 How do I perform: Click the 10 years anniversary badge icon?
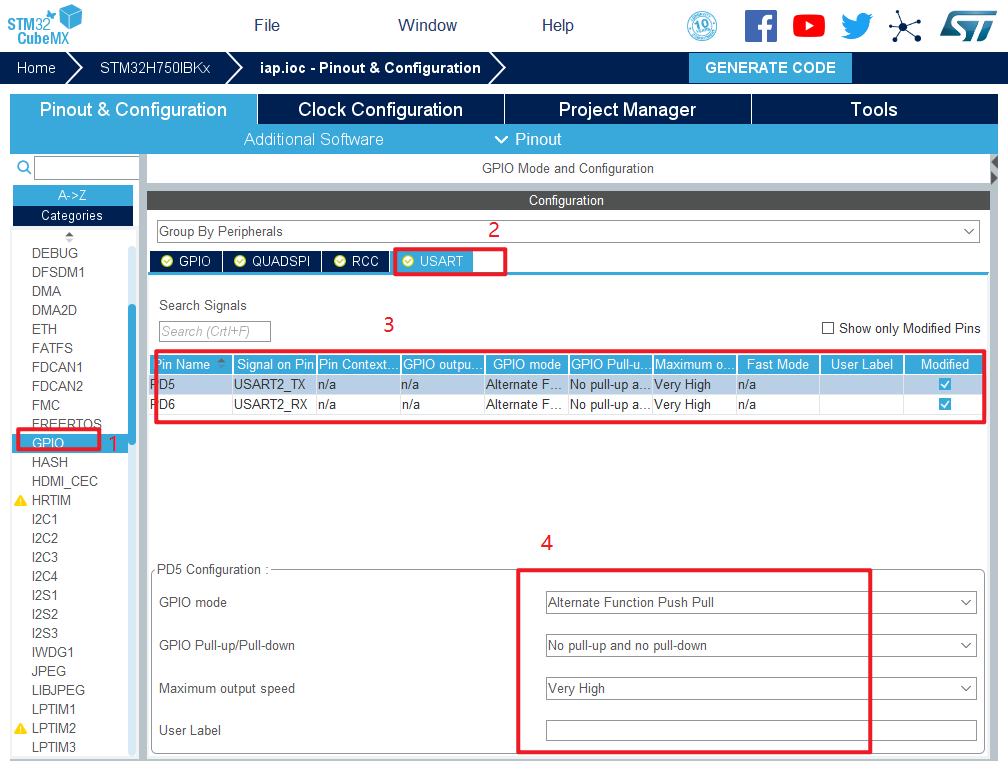702,26
